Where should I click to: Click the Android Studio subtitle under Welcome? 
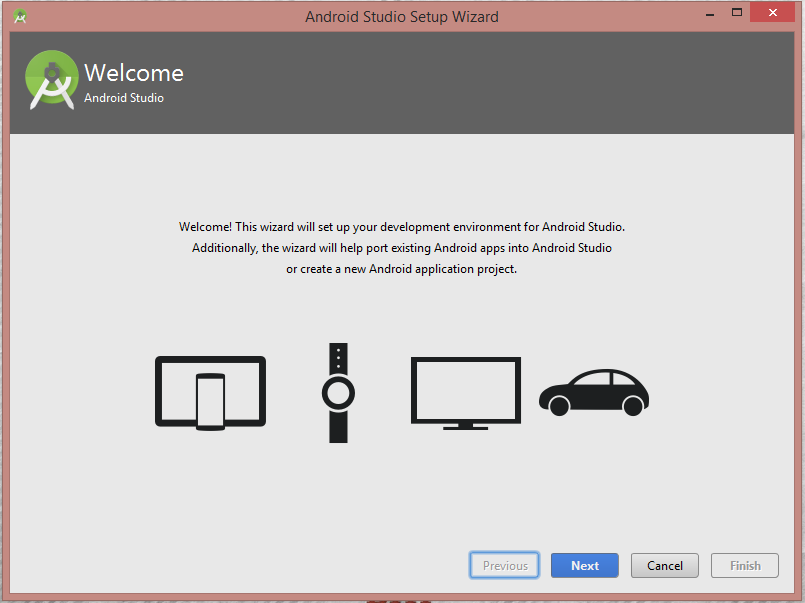124,98
